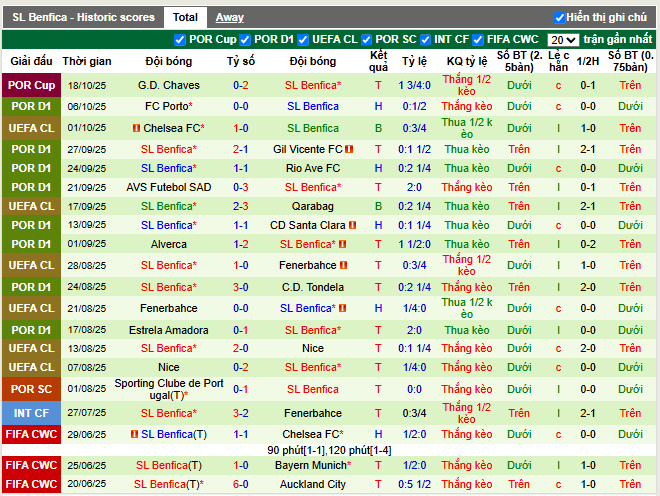
Task: Click the Kết quả column header
Action: (x=378, y=61)
